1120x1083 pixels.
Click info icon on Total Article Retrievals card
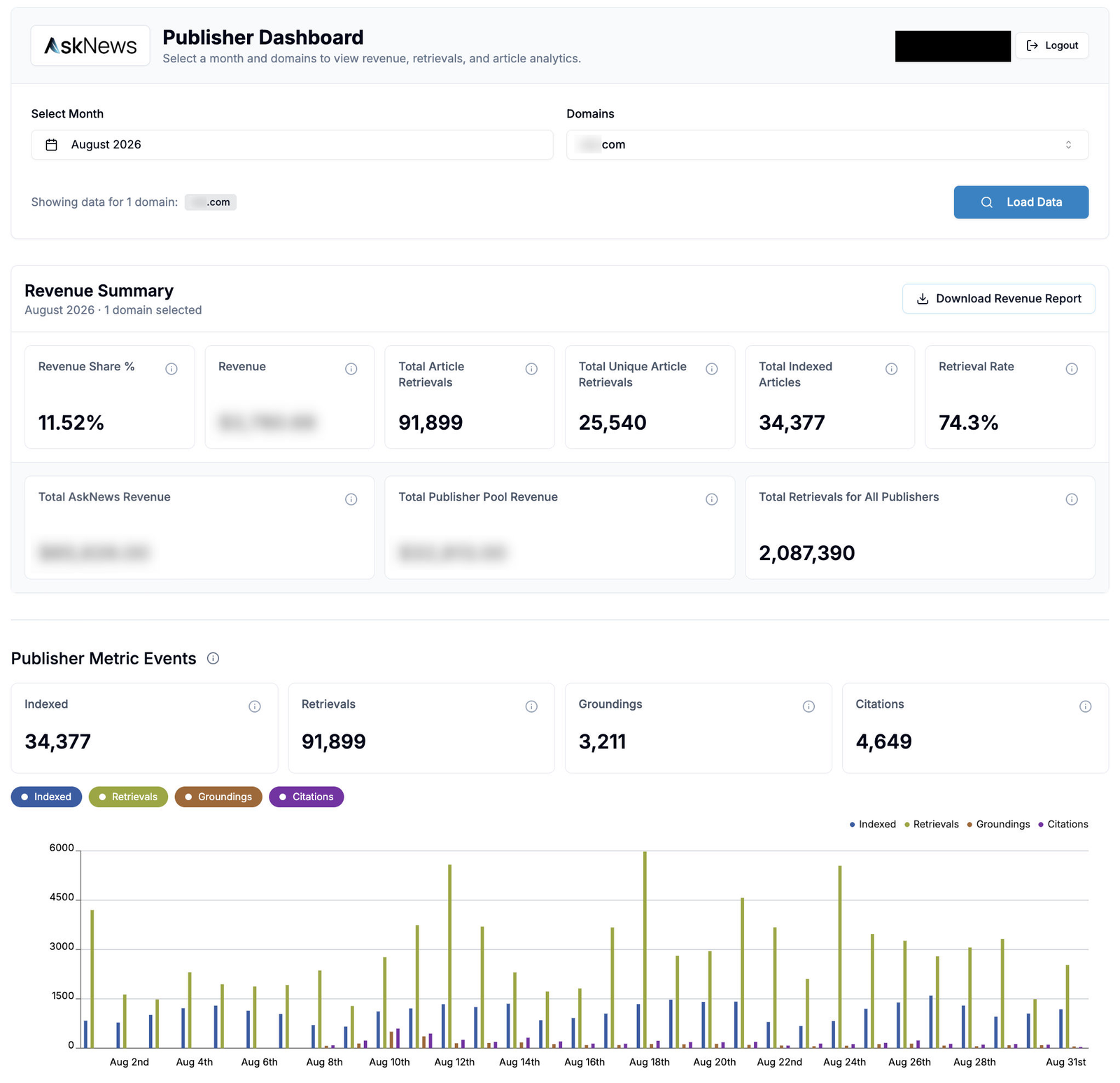tap(531, 369)
